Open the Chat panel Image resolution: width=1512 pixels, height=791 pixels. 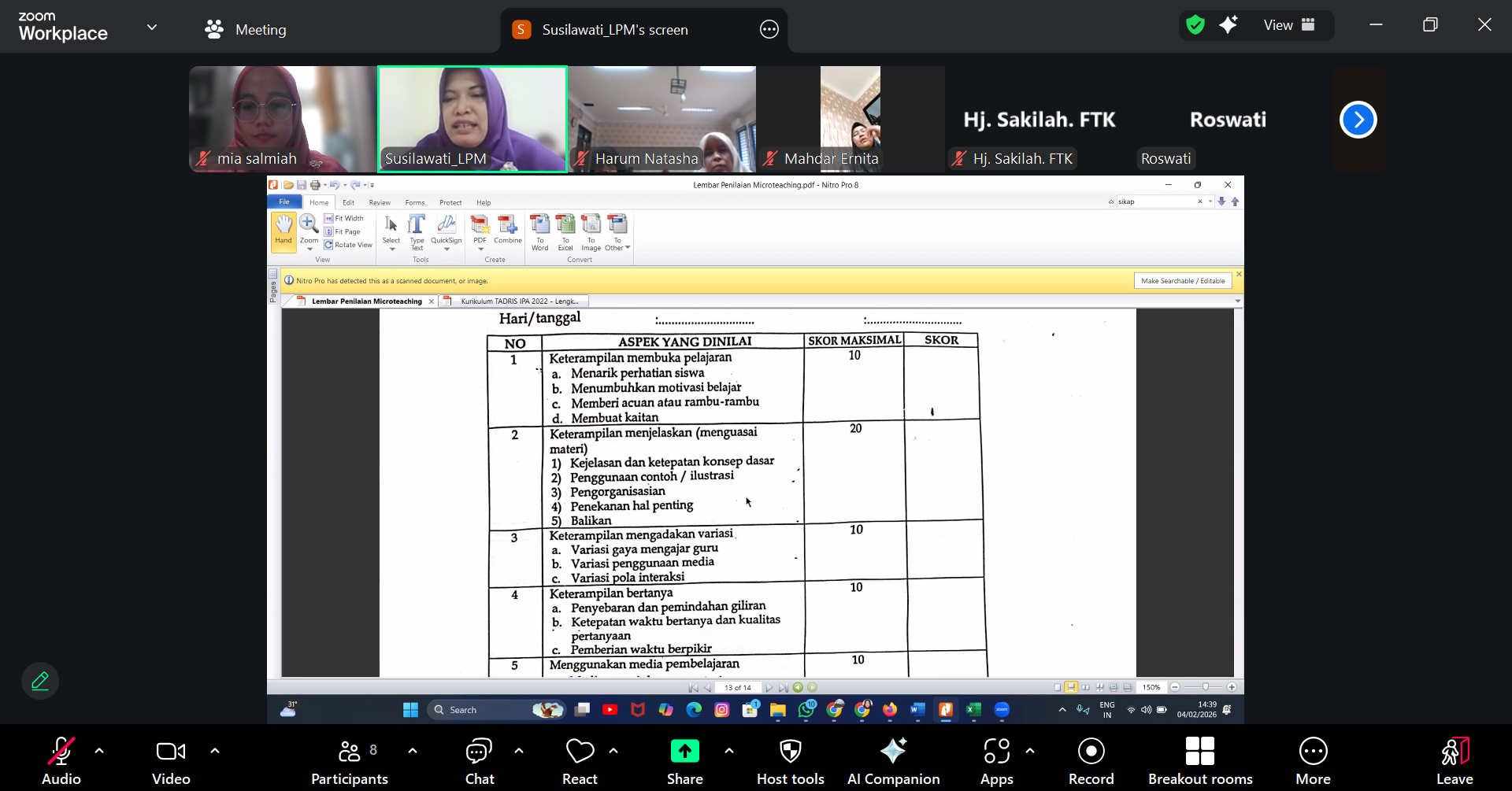[479, 760]
